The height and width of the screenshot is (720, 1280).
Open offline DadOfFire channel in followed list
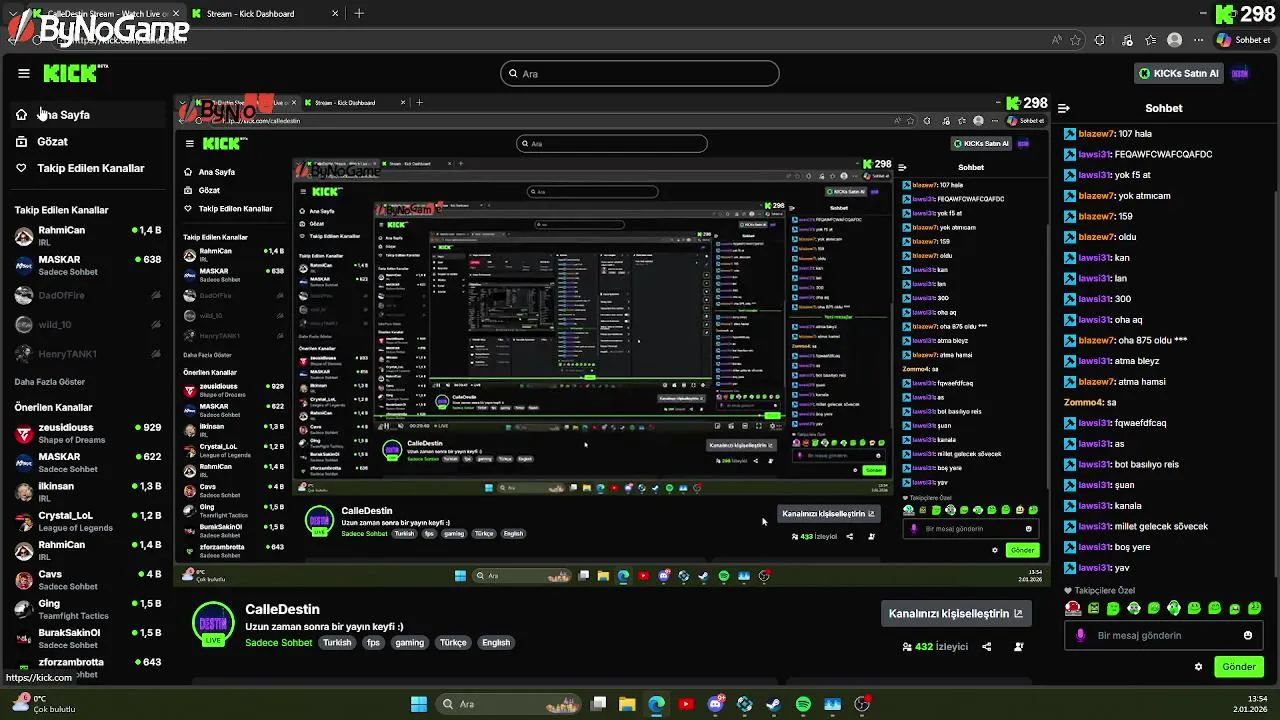click(88, 296)
